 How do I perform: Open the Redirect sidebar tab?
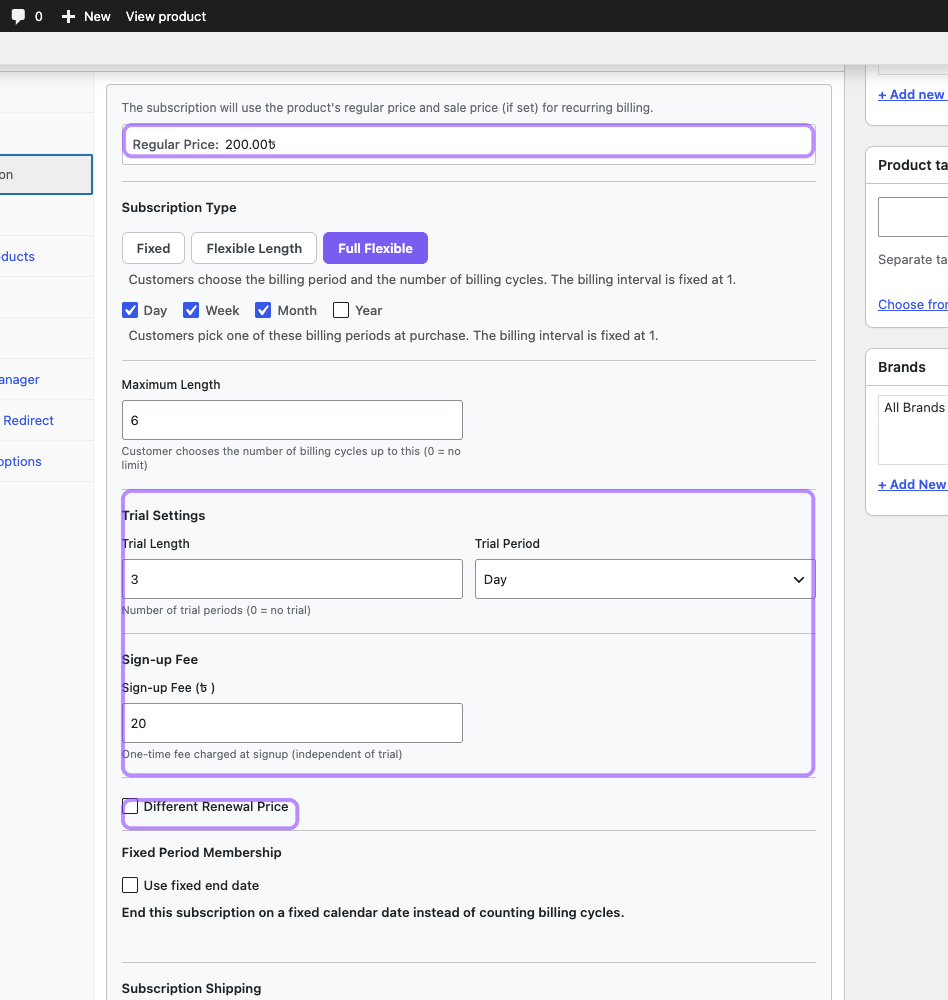(28, 420)
